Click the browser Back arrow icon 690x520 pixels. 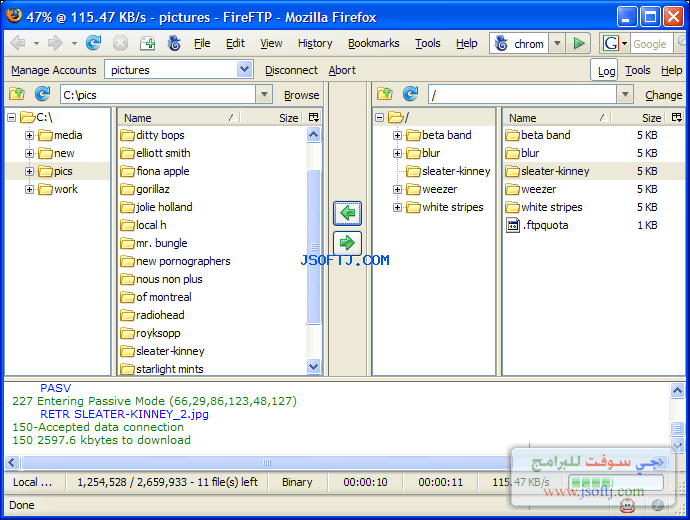click(18, 43)
